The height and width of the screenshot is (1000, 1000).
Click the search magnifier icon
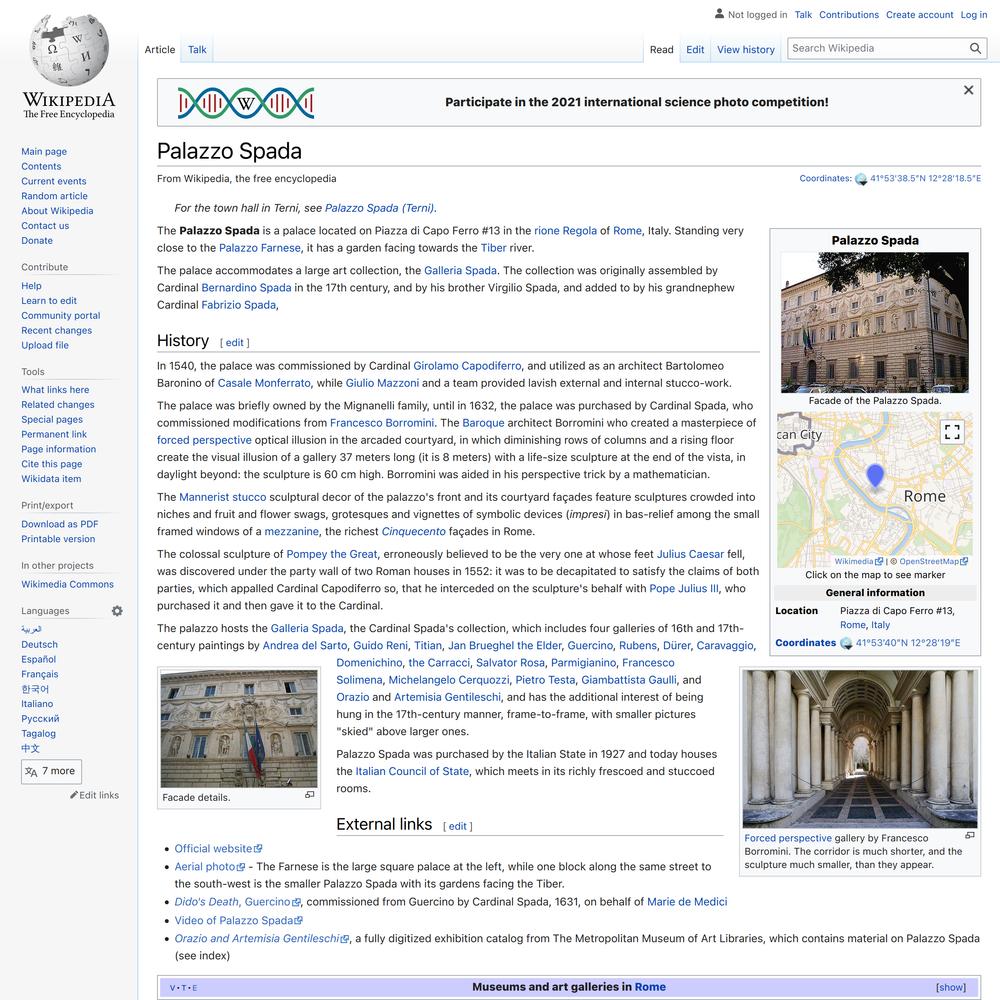point(974,48)
